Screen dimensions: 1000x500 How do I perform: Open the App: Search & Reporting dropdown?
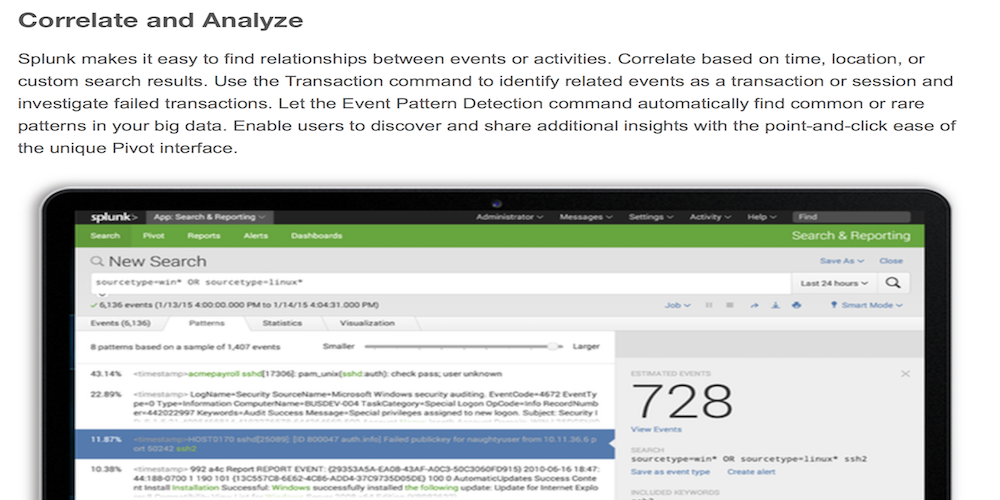[x=210, y=217]
